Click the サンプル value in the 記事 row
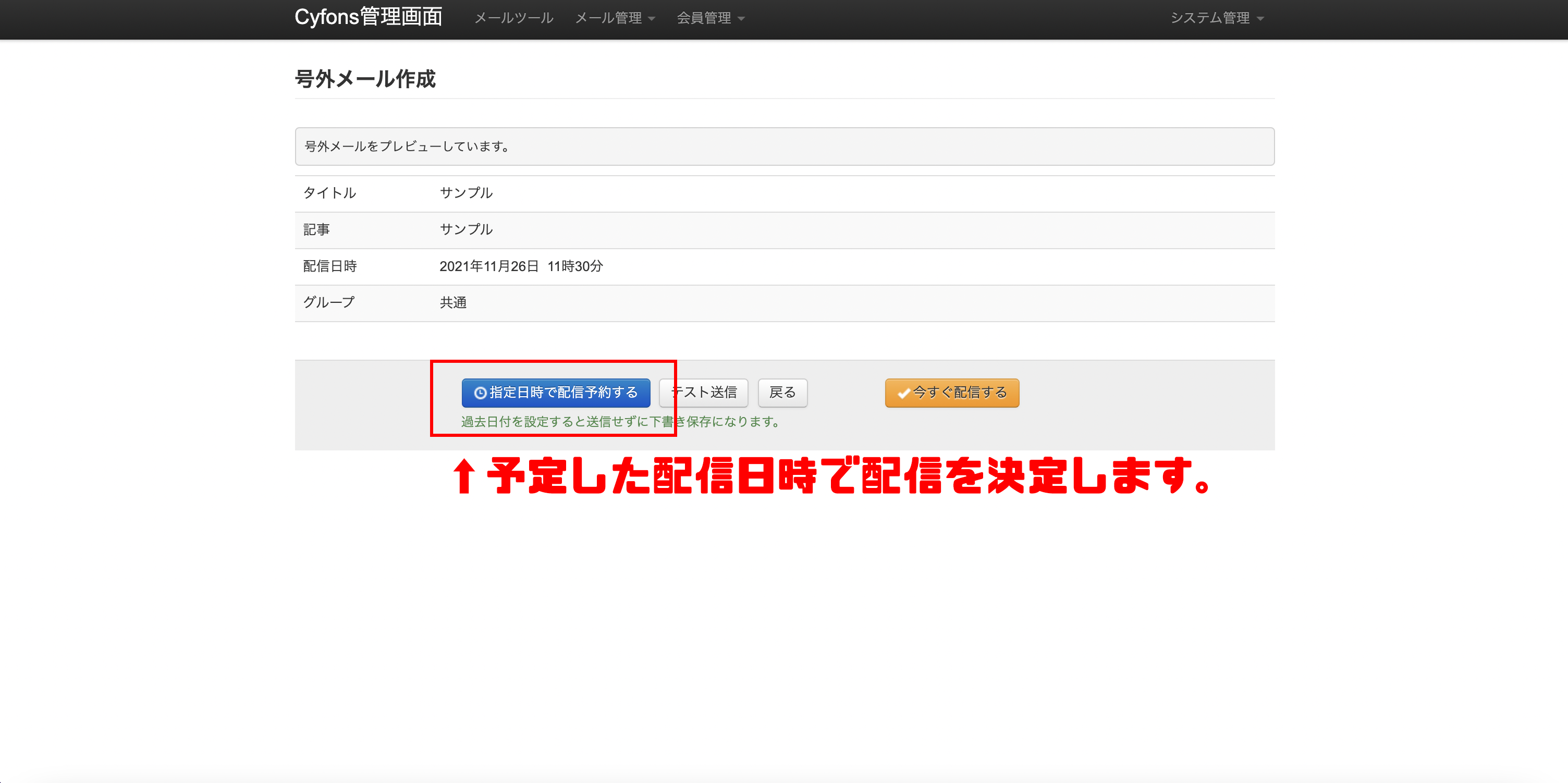Viewport: 1568px width, 783px height. [466, 229]
